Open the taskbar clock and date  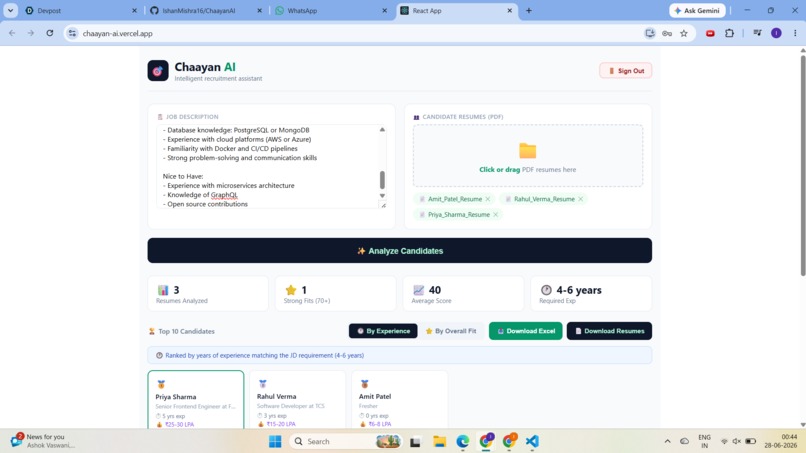(x=781, y=441)
